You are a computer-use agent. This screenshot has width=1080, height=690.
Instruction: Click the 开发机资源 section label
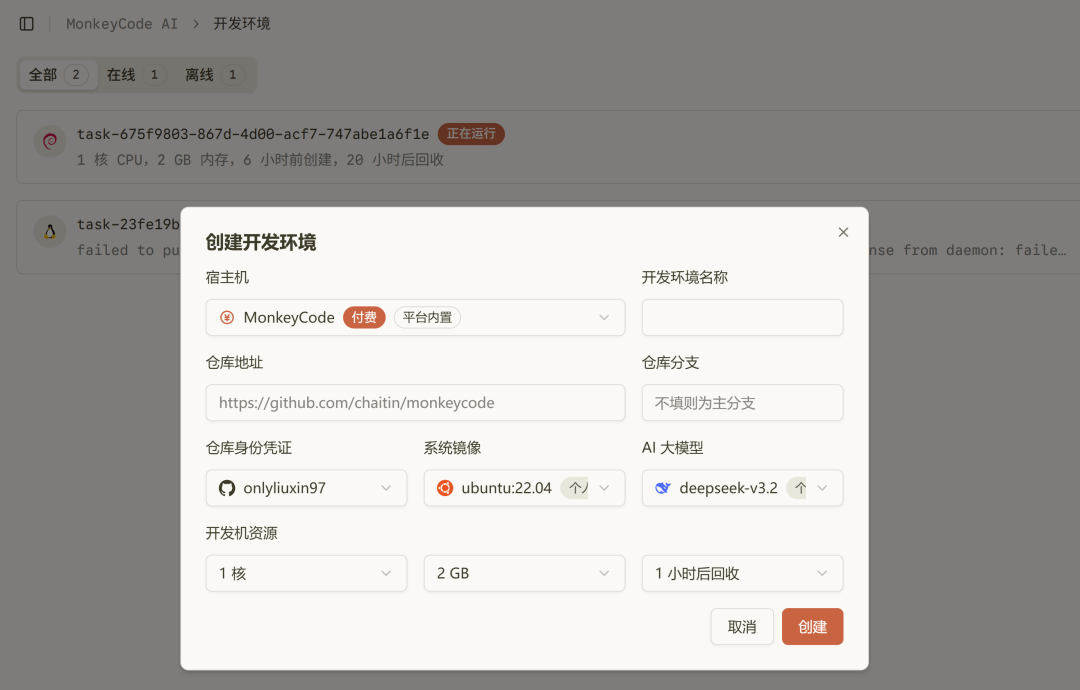242,533
